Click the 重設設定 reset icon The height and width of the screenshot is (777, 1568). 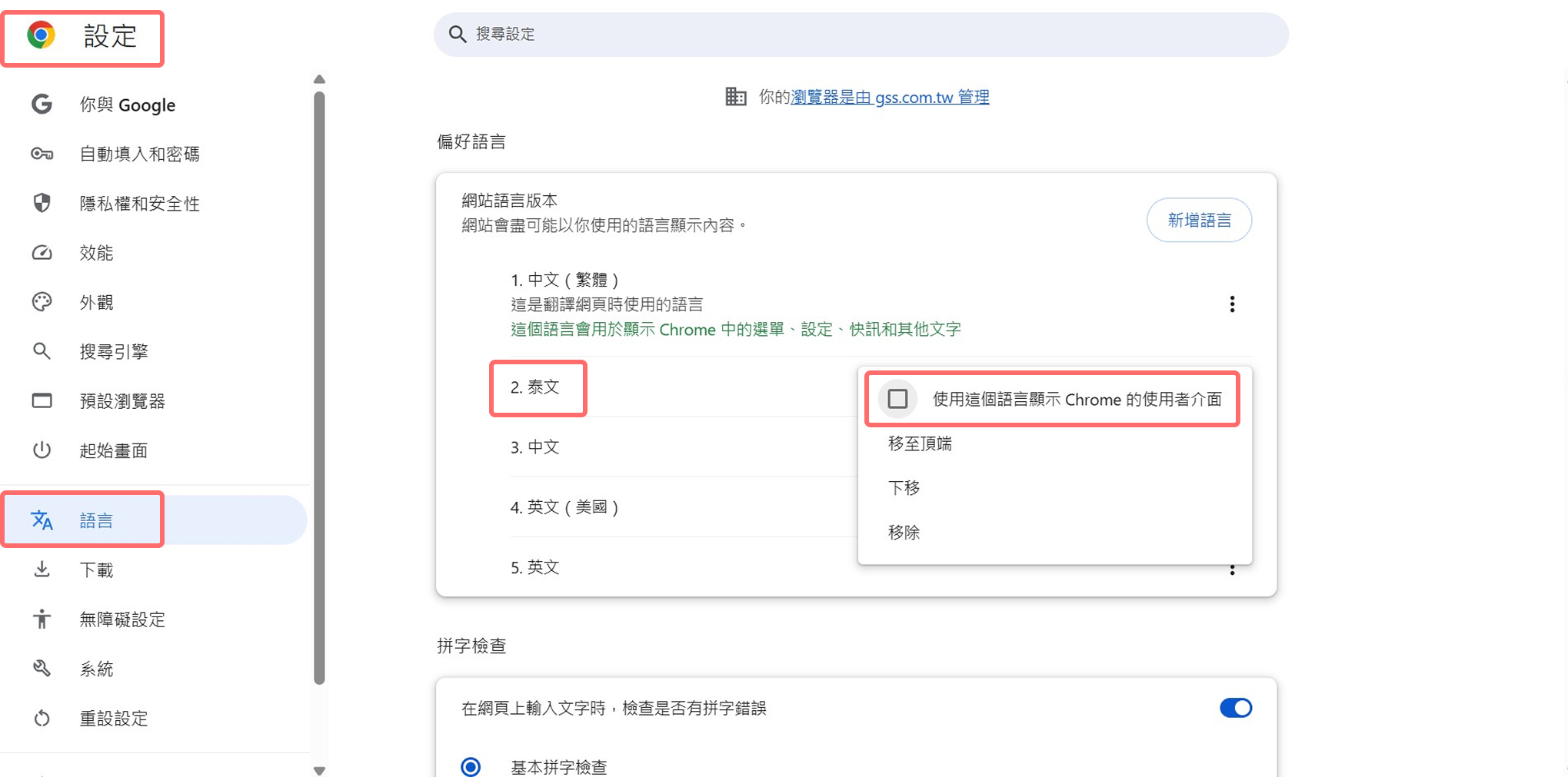pyautogui.click(x=42, y=718)
